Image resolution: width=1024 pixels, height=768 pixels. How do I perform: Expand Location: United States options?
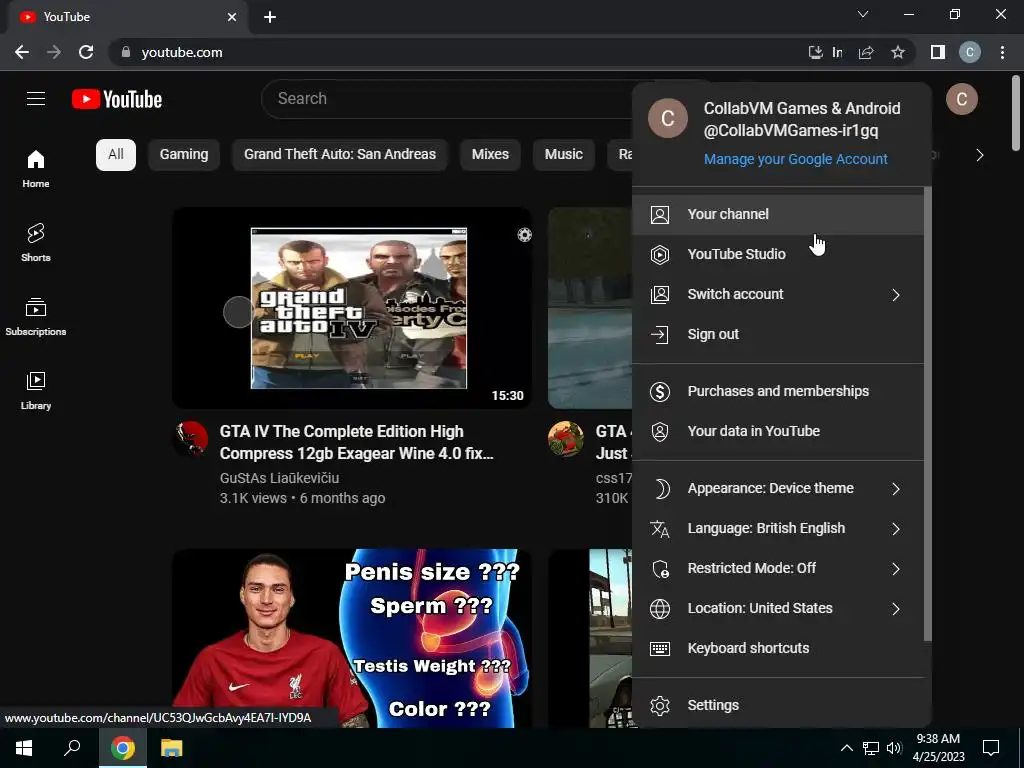click(778, 608)
